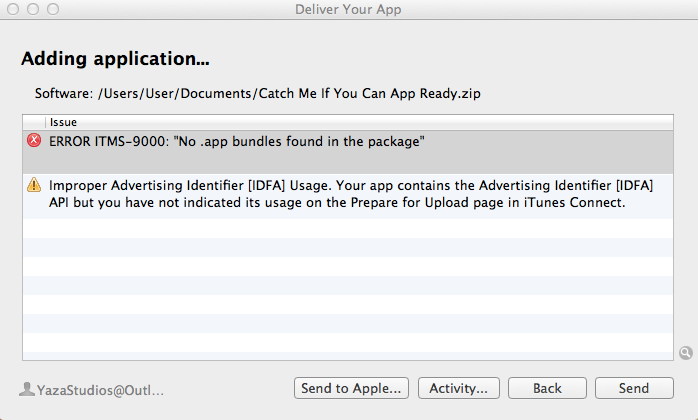Select the Improper Advertising Identifier warning row

[348, 196]
